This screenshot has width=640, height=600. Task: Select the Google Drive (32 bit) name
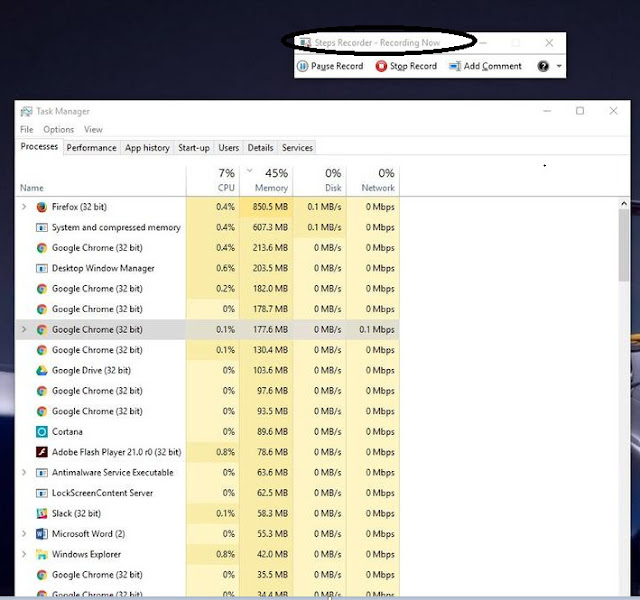point(91,371)
